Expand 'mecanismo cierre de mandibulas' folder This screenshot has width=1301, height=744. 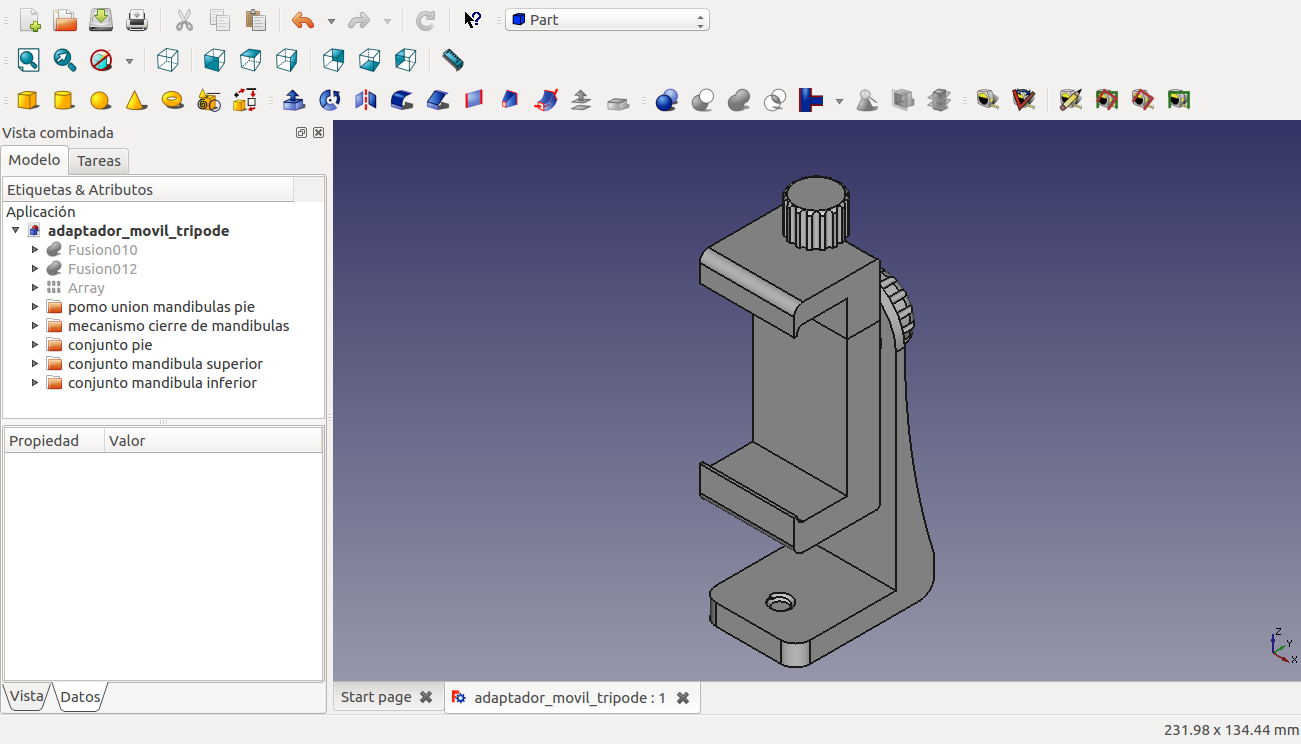35,326
